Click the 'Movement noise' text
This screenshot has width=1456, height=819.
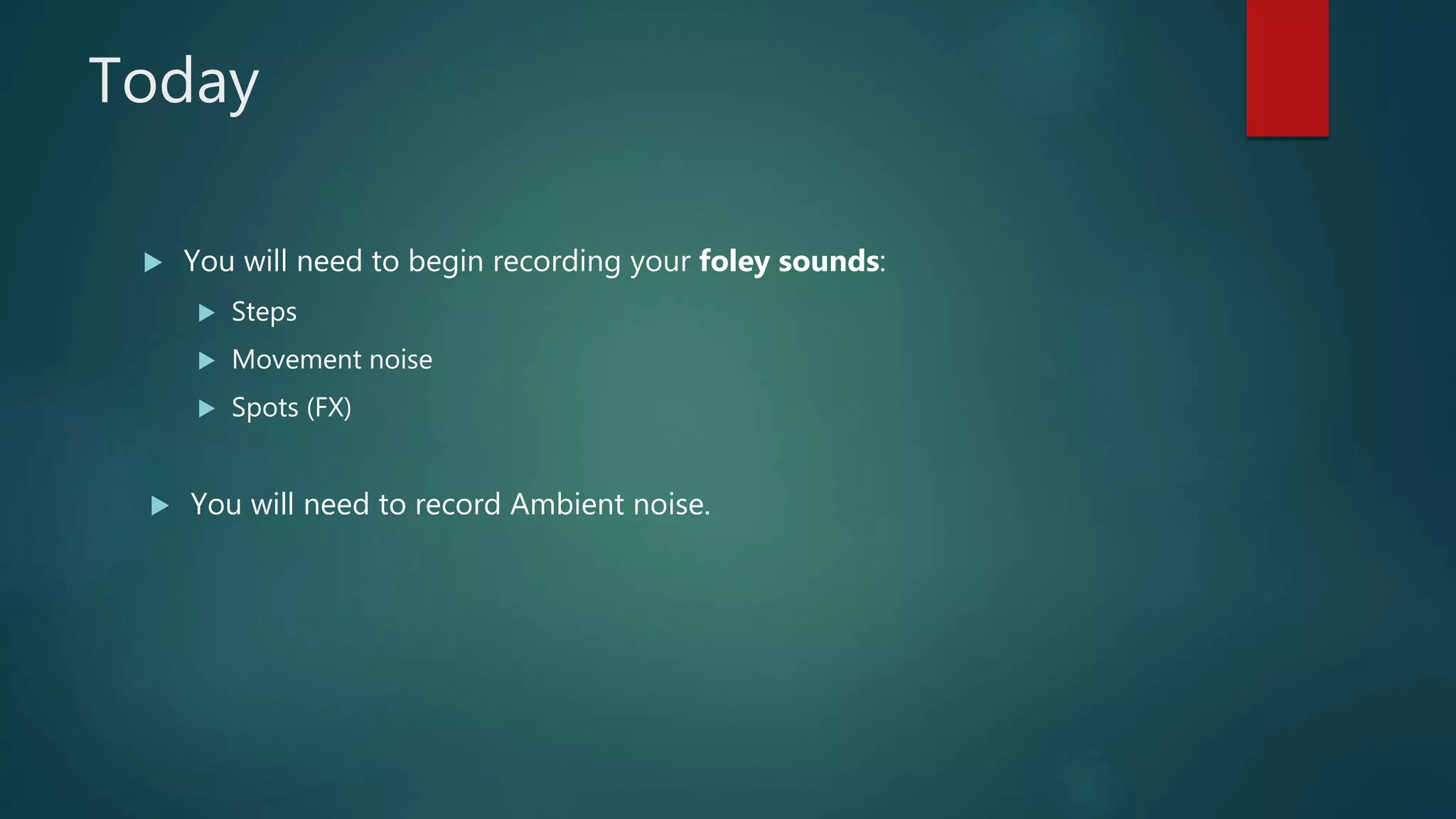(332, 360)
